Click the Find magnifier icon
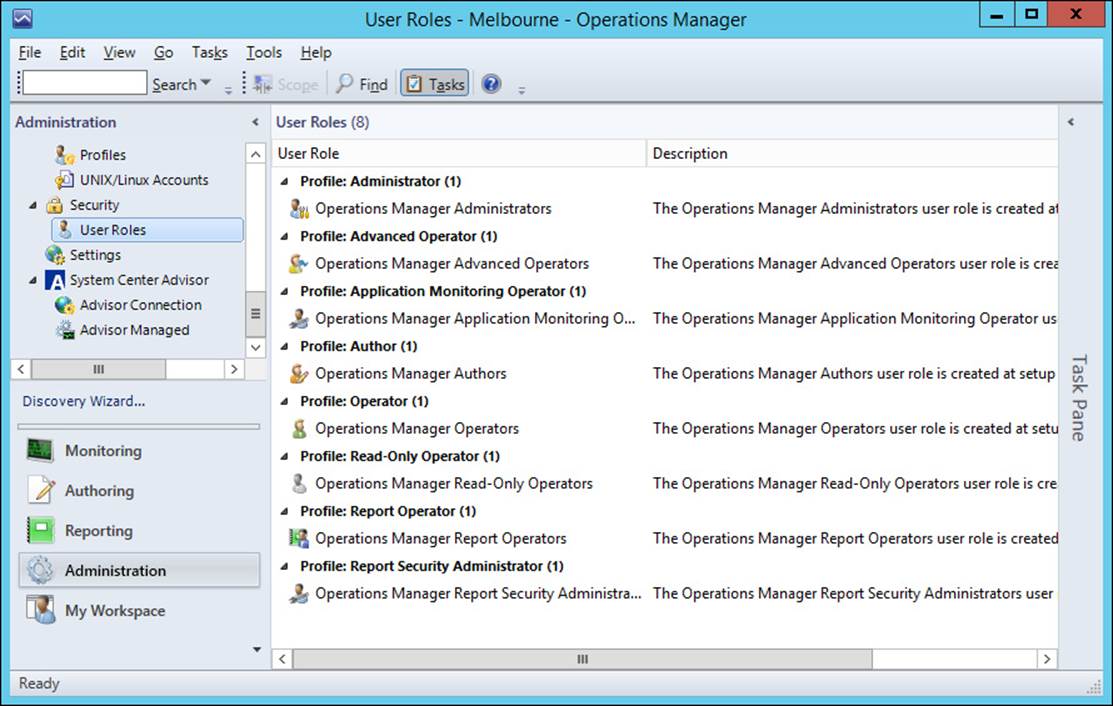Image resolution: width=1113 pixels, height=706 pixels. [344, 83]
